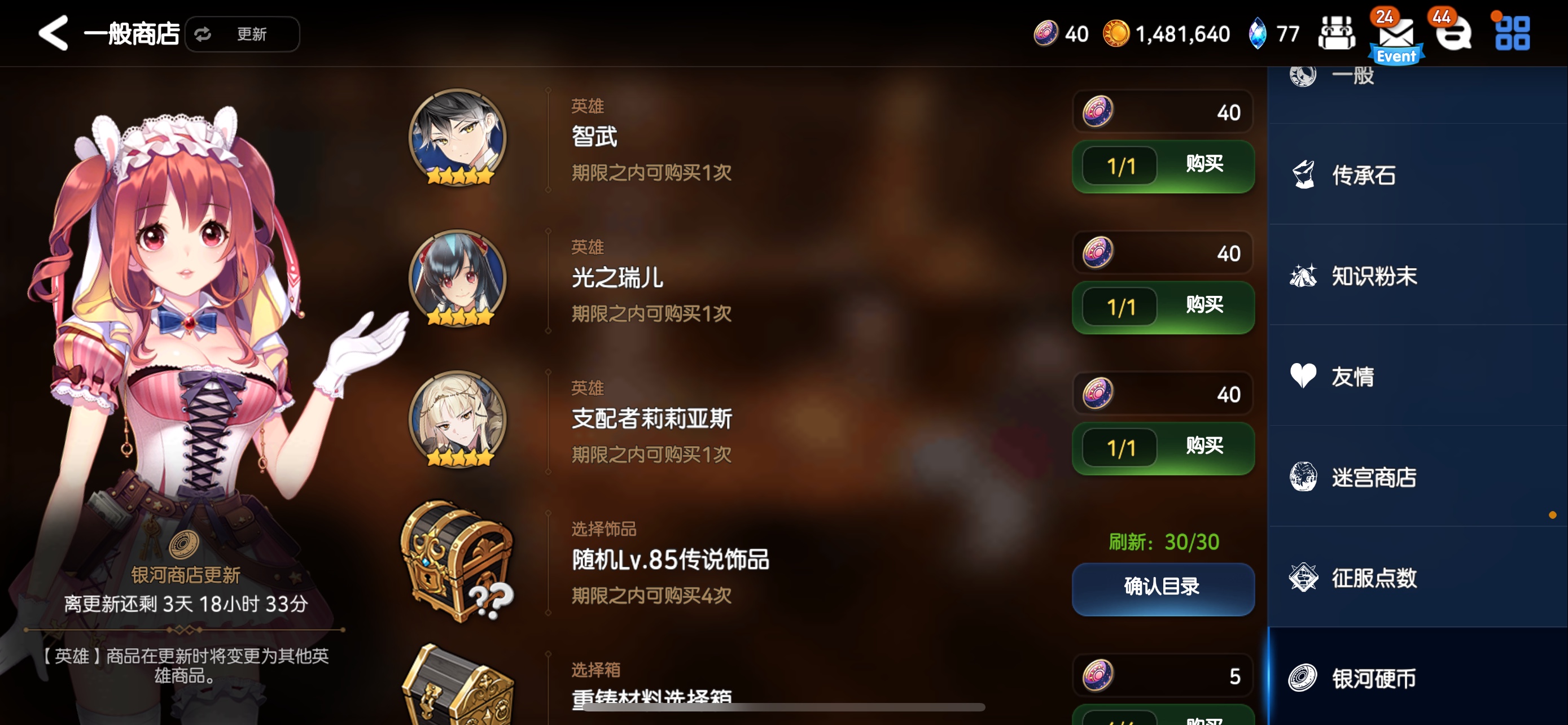Buy hero 光之瑞儿
The width and height of the screenshot is (1568, 725).
[x=1163, y=307]
